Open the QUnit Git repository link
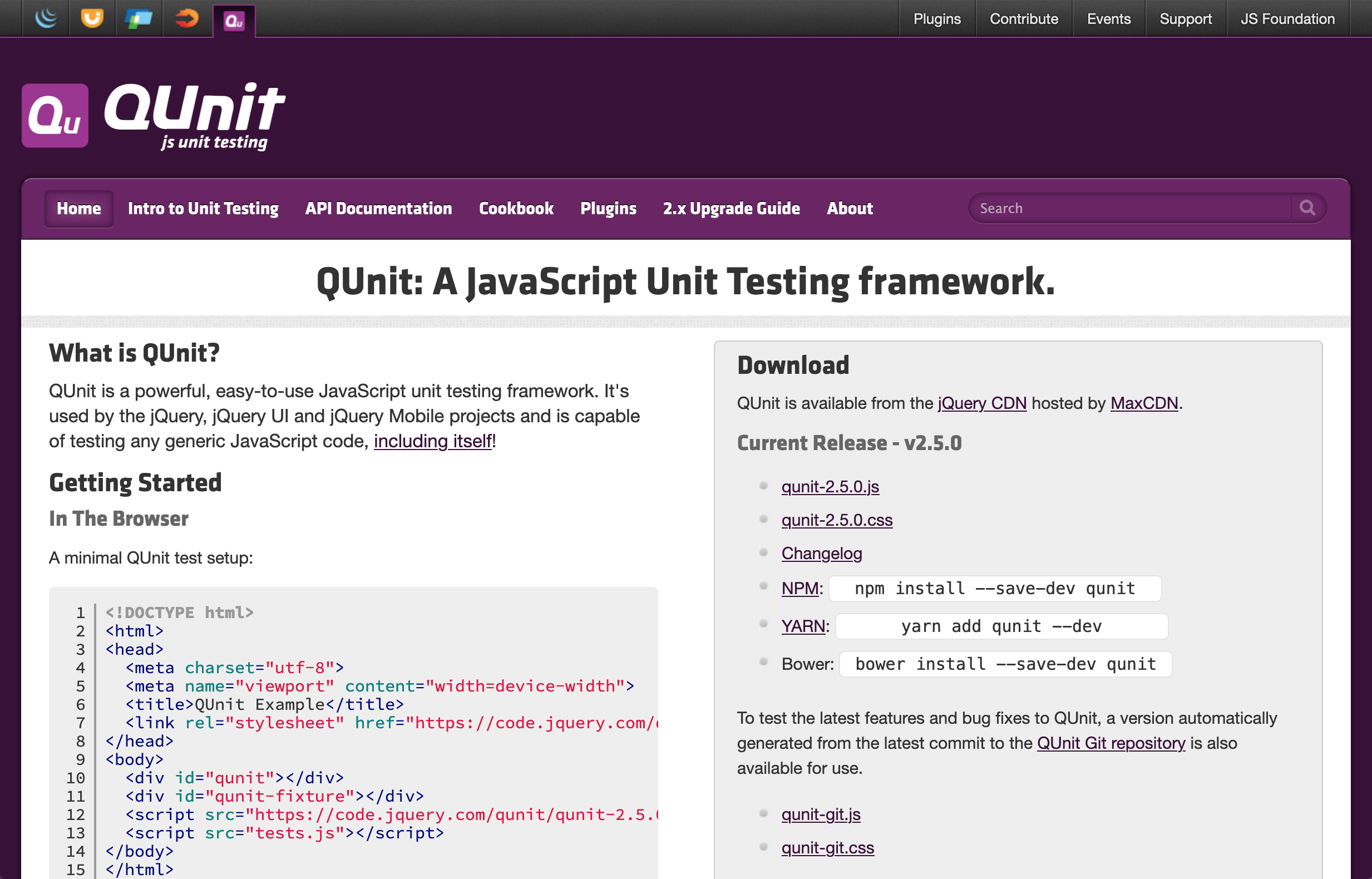The image size is (1372, 879). click(x=1111, y=743)
